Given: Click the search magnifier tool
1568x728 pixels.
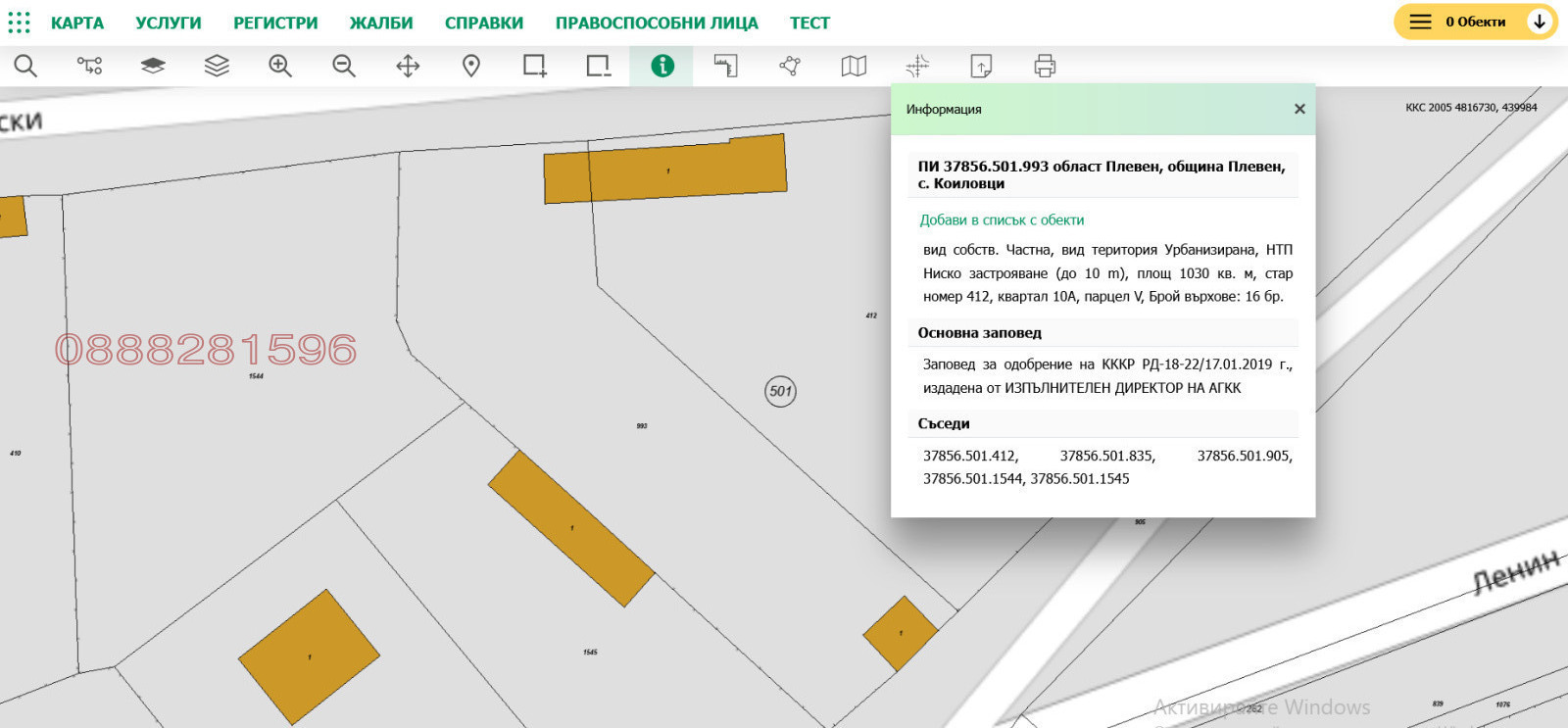Looking at the screenshot, I should [x=25, y=66].
